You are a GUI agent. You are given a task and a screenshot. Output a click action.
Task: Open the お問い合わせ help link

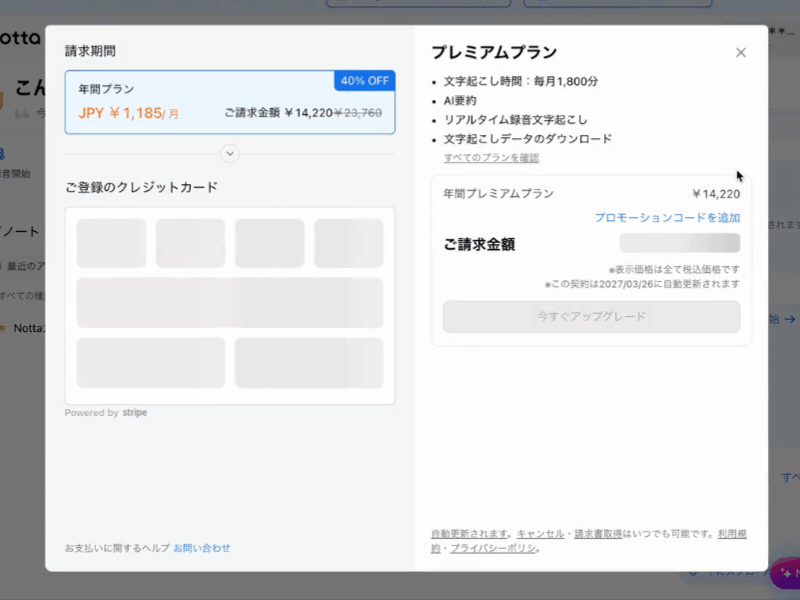pos(202,548)
